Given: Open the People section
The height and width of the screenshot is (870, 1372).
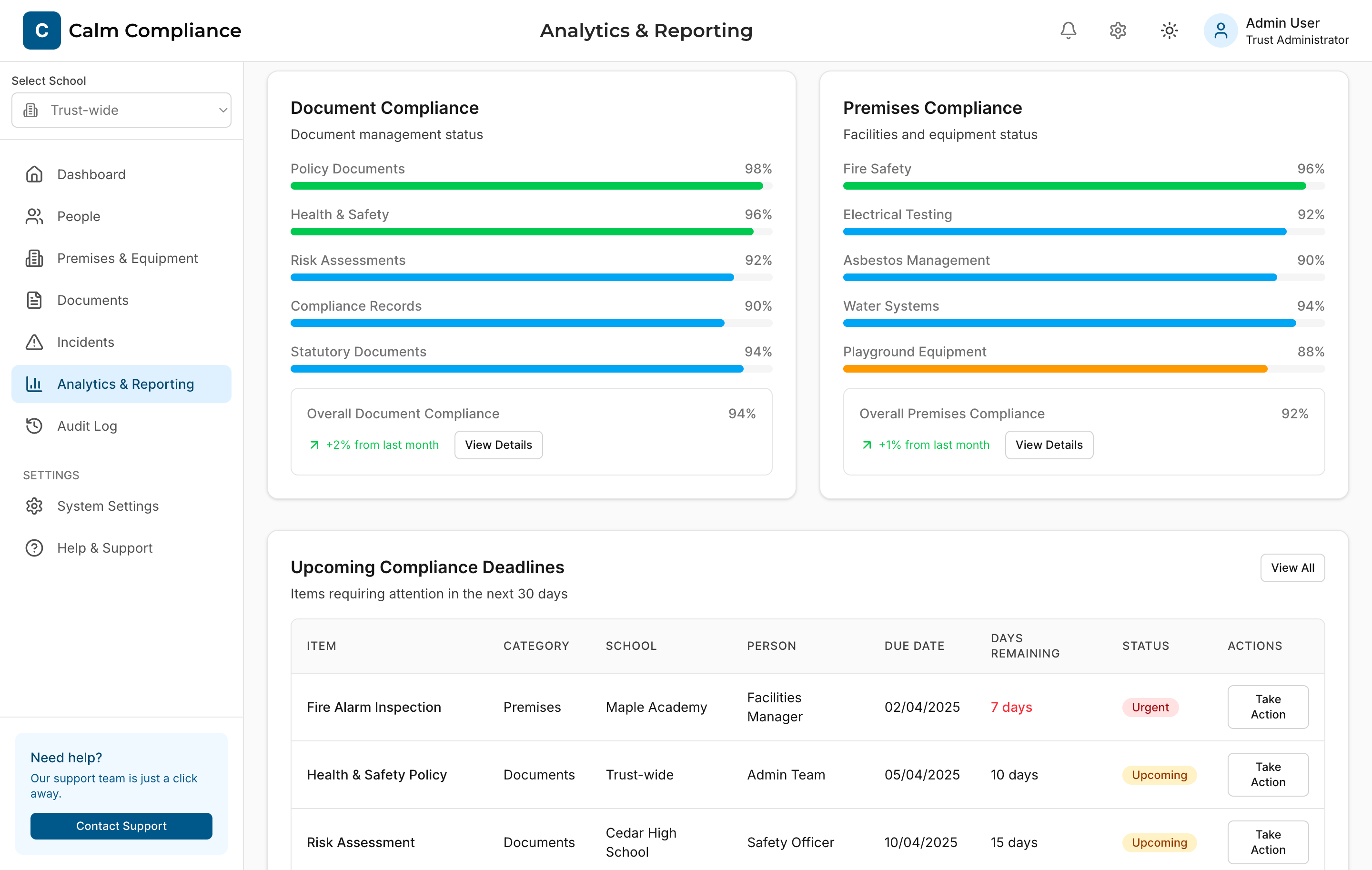Looking at the screenshot, I should tap(121, 216).
